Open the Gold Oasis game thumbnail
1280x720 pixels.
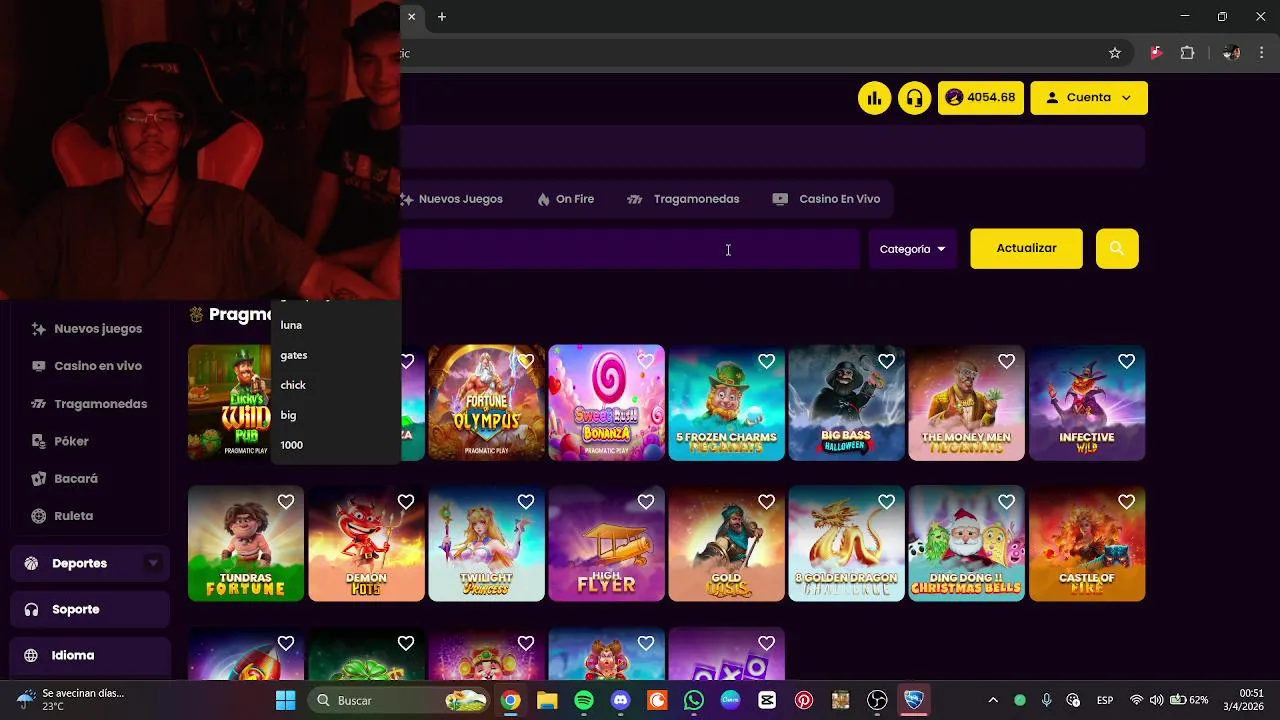pyautogui.click(x=726, y=543)
